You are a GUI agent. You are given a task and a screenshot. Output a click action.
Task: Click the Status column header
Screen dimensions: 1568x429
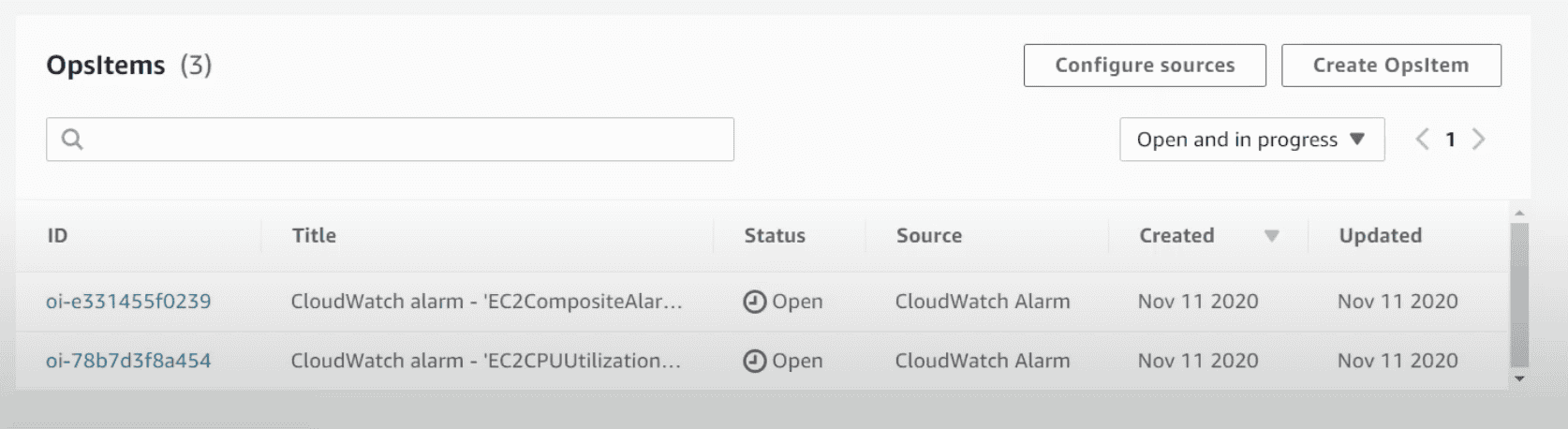775,236
